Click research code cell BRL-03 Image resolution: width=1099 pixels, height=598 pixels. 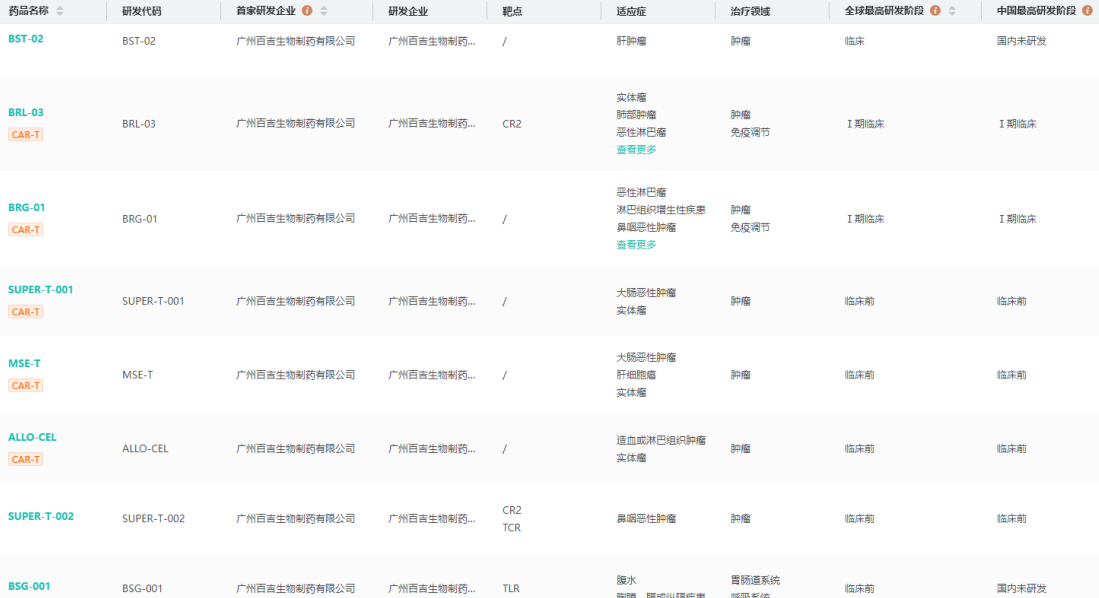pyautogui.click(x=139, y=123)
